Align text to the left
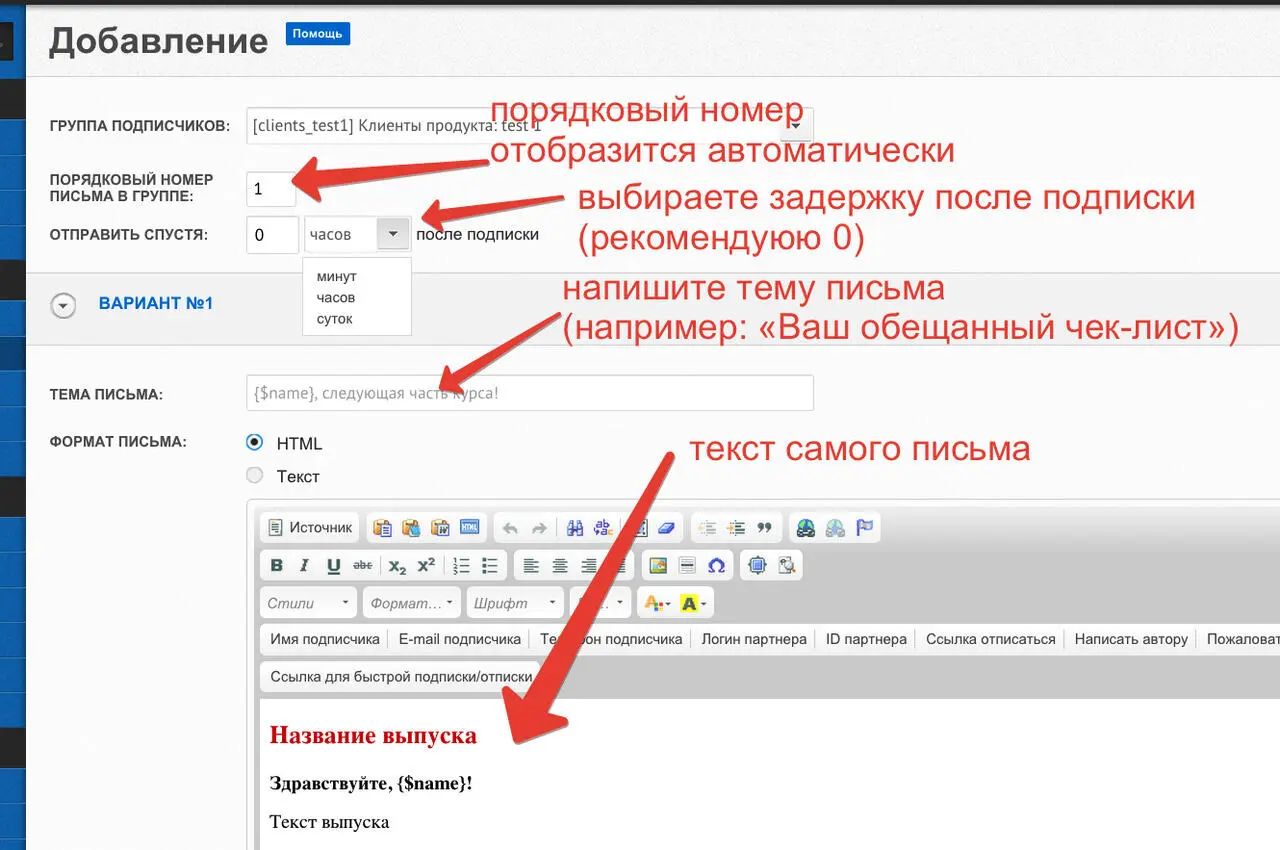The image size is (1280, 850). click(x=531, y=566)
